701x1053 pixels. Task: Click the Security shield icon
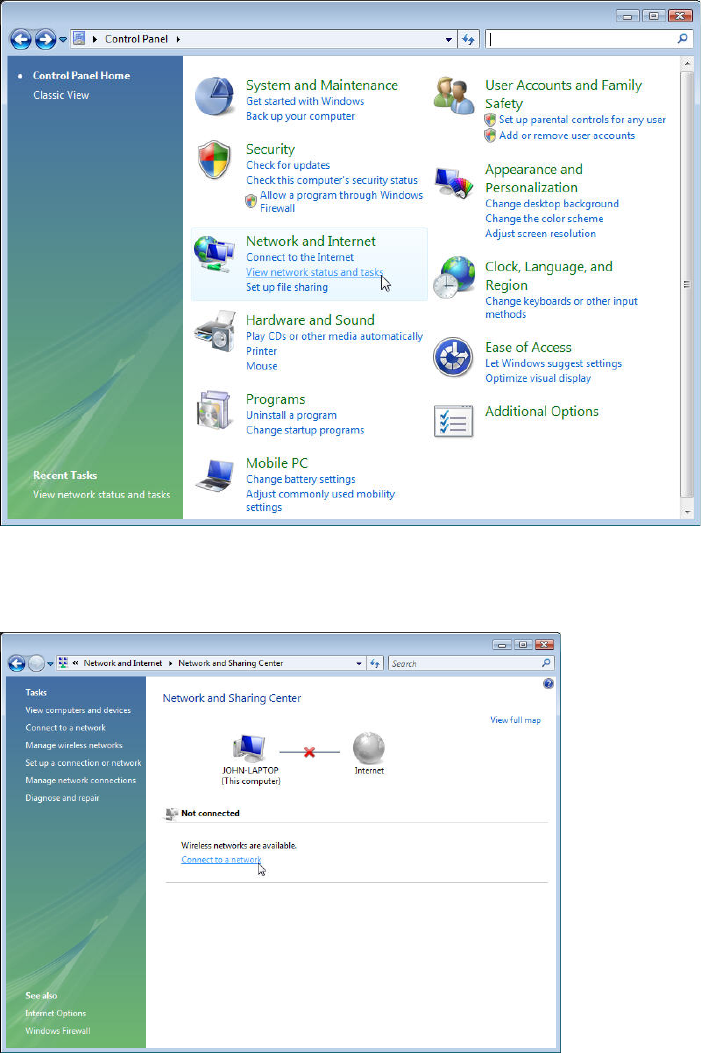[x=214, y=159]
